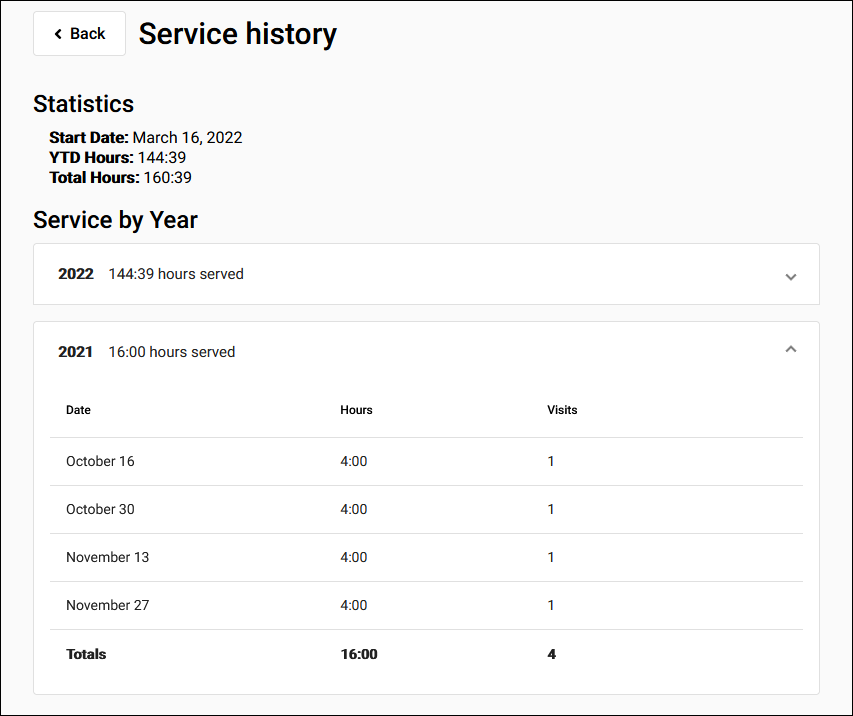Viewport: 853px width, 716px height.
Task: Select the November 27 service entry
Action: (x=107, y=605)
